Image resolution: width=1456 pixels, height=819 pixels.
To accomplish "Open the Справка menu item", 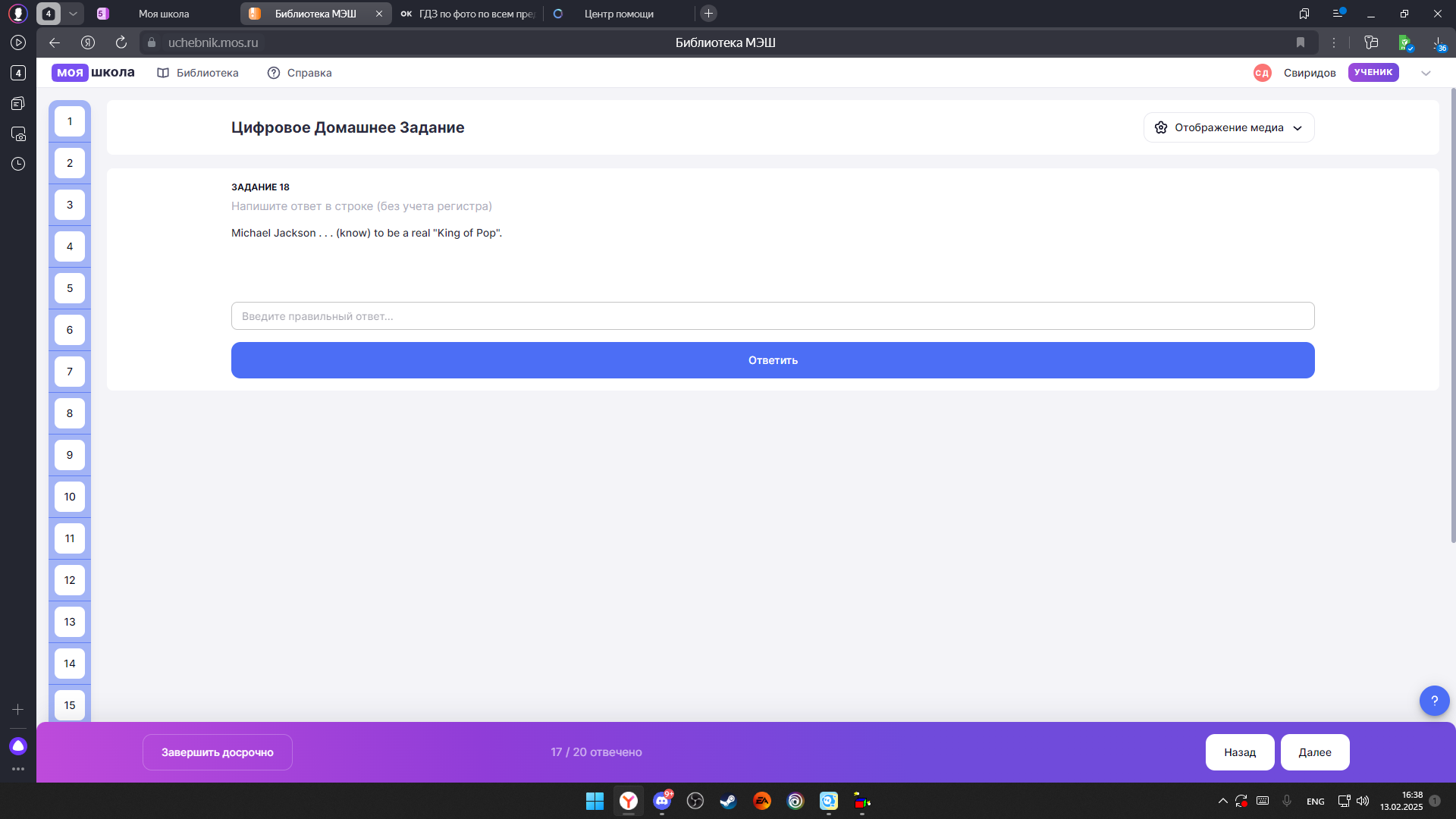I will 300,73.
